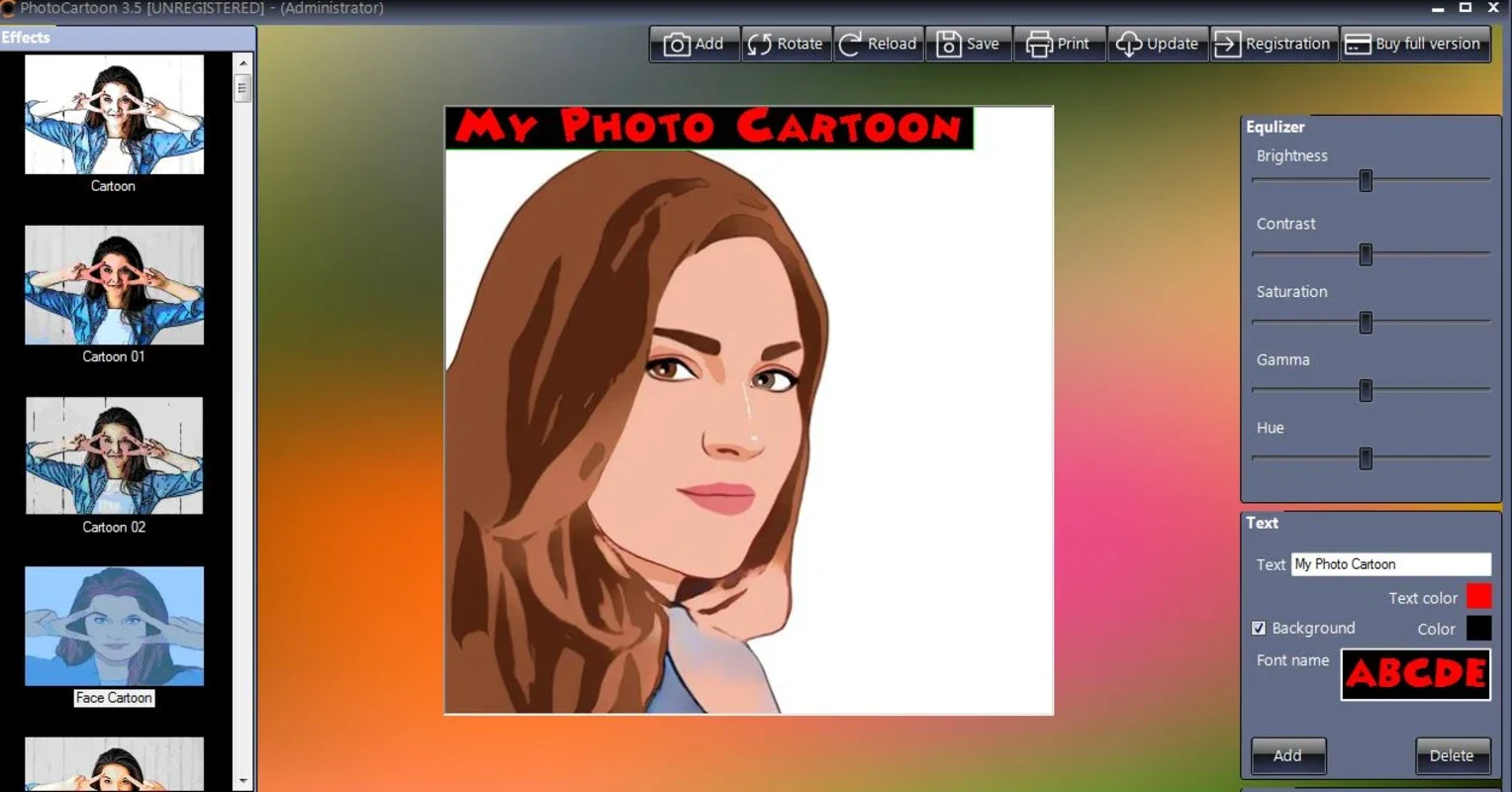Maximize the PhotoCartoon window
This screenshot has height=792, width=1512.
1465,8
